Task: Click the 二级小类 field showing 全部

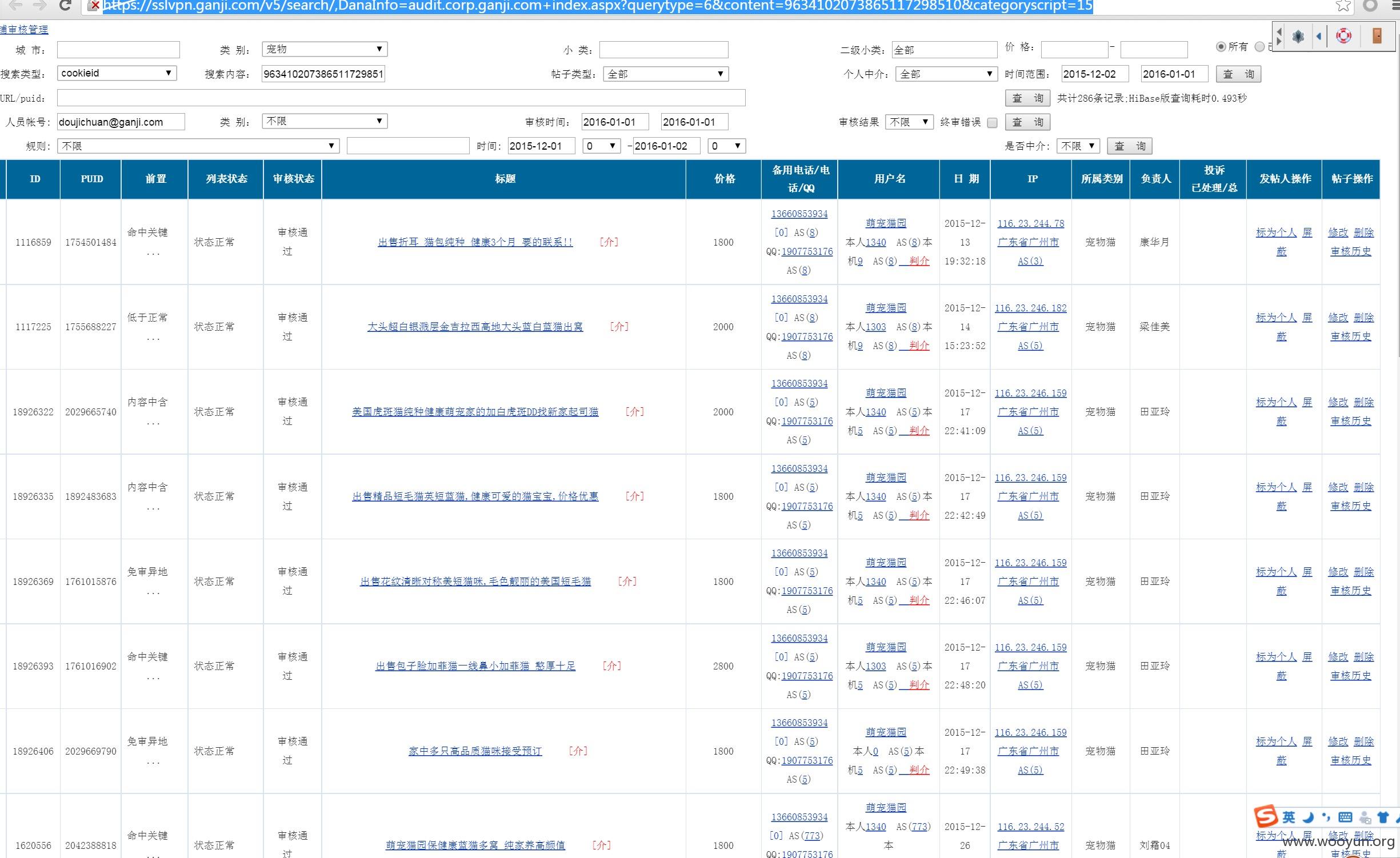Action: [944, 50]
